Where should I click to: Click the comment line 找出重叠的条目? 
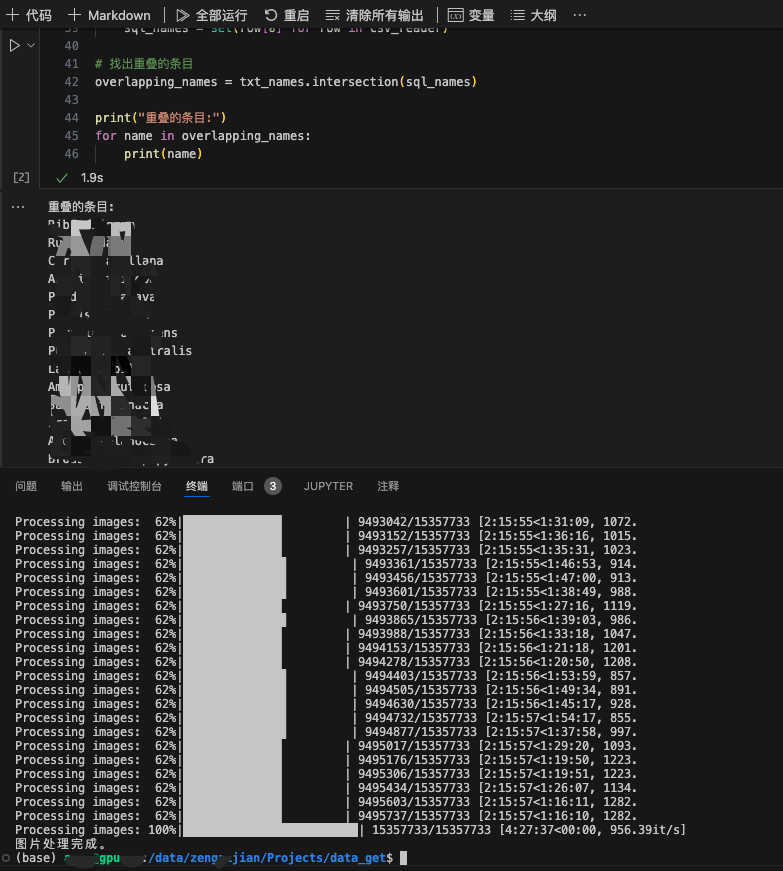[x=144, y=63]
